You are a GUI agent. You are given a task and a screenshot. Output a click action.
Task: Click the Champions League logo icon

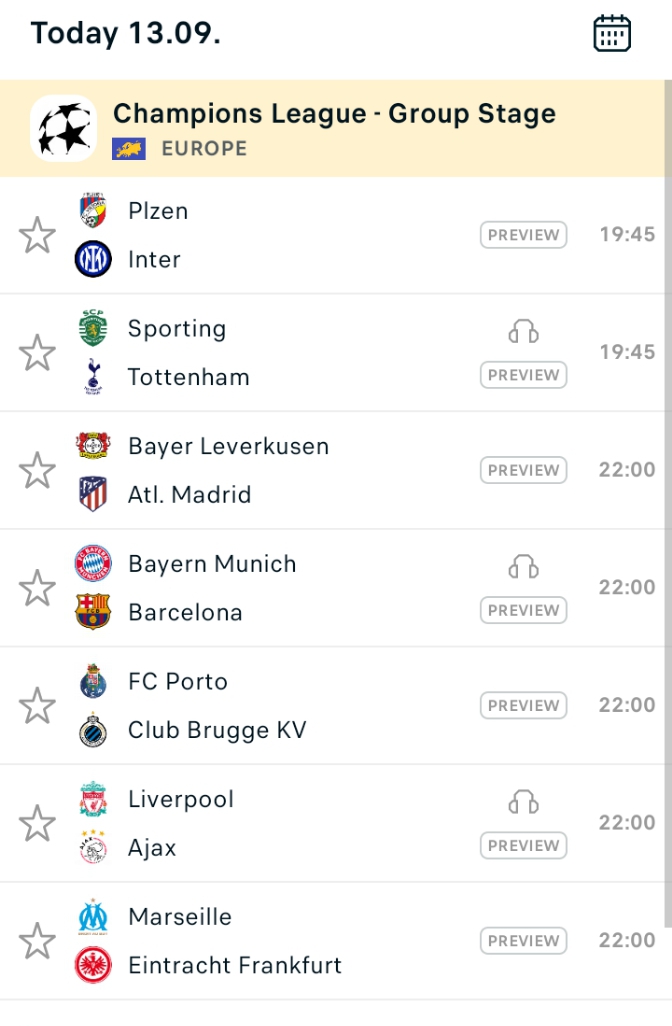[x=63, y=129]
